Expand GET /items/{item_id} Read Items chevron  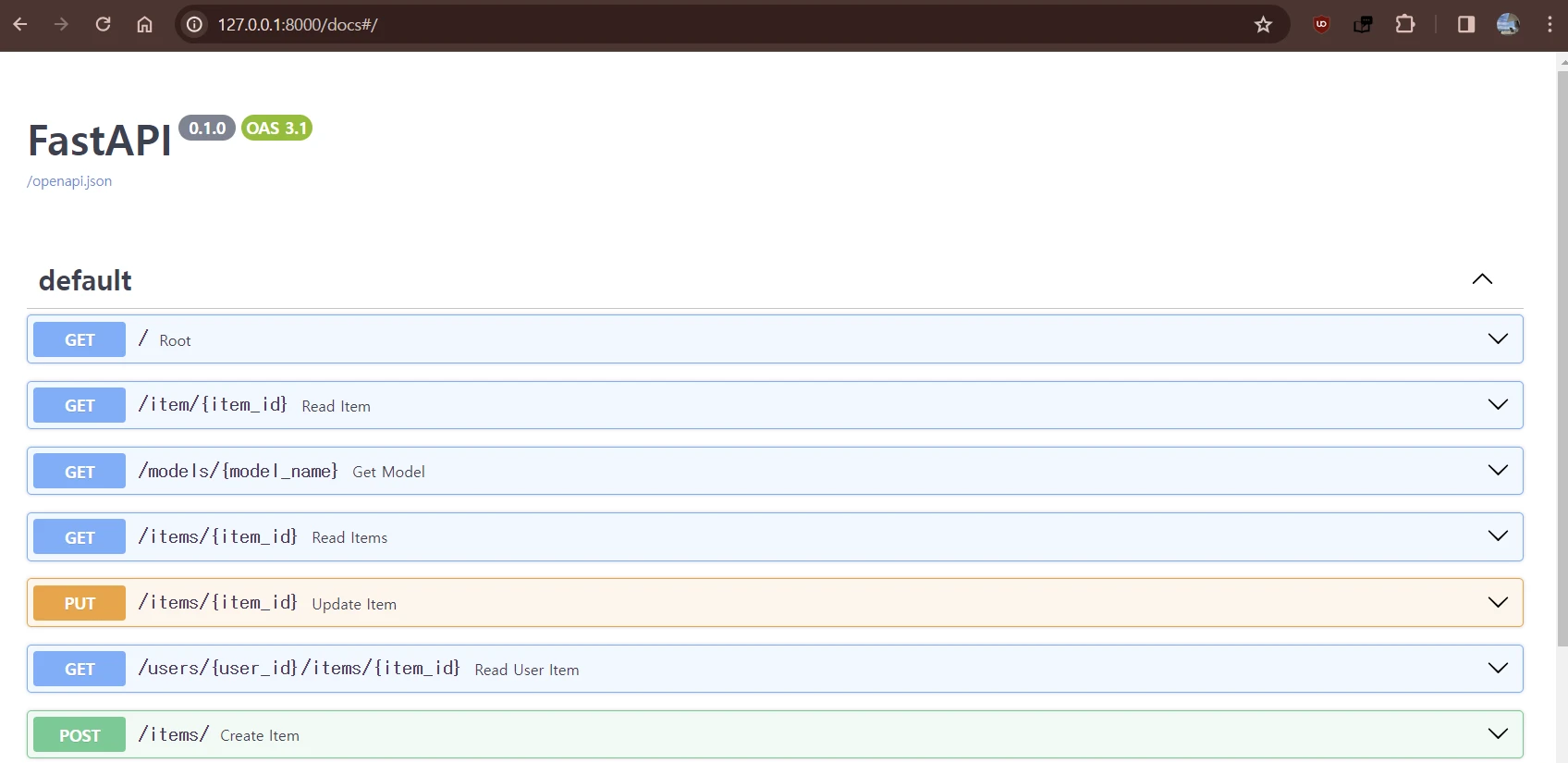[1498, 535]
